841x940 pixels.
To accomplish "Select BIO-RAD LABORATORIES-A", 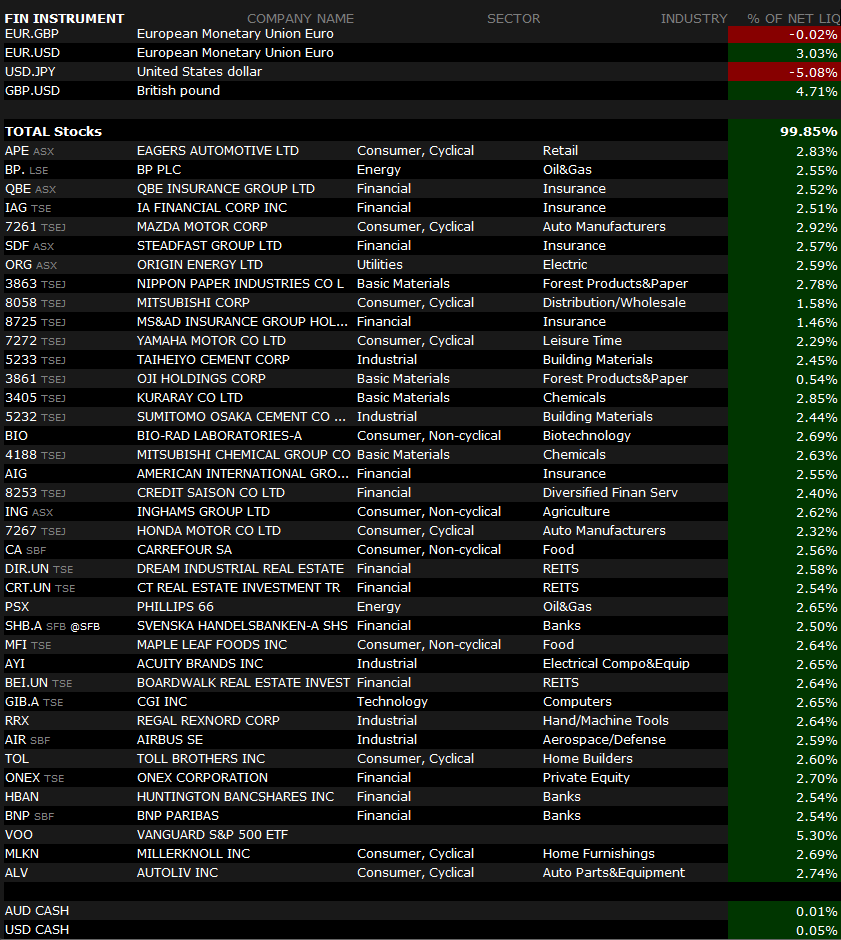I will [x=219, y=436].
